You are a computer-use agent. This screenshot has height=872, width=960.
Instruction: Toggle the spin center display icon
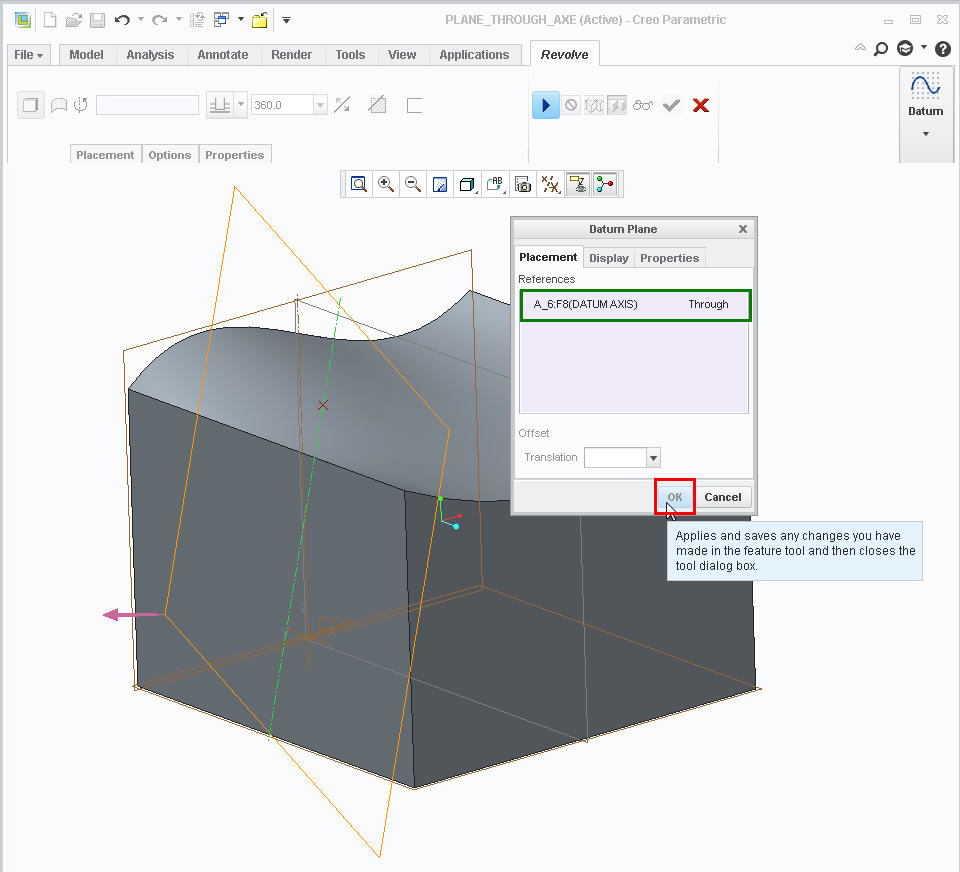click(604, 184)
